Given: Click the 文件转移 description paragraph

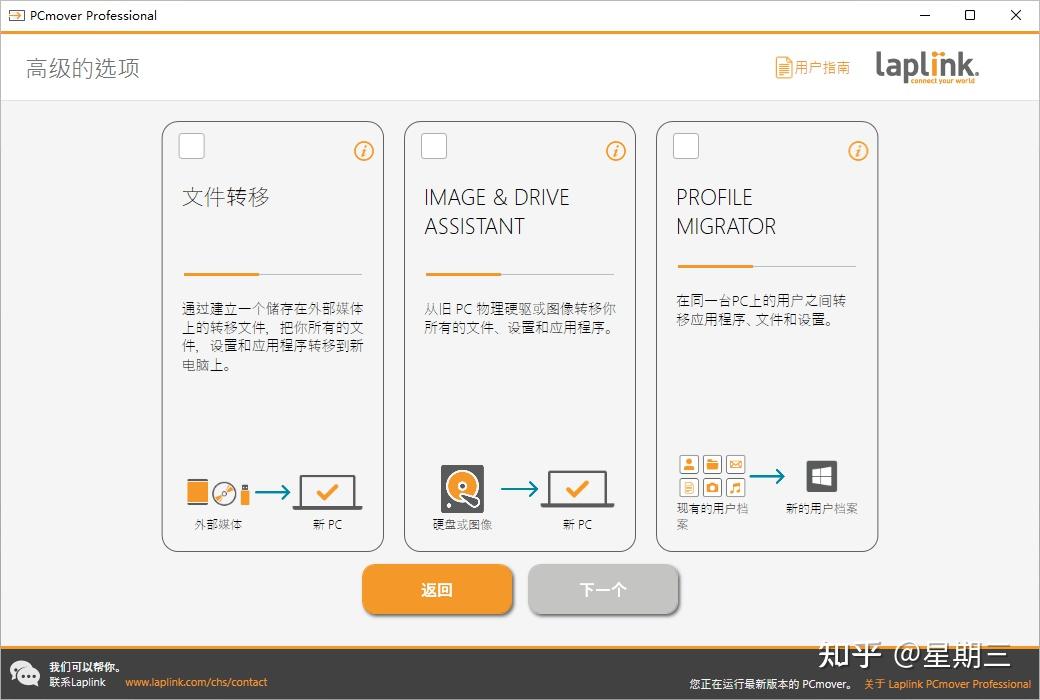Looking at the screenshot, I should pos(273,336).
